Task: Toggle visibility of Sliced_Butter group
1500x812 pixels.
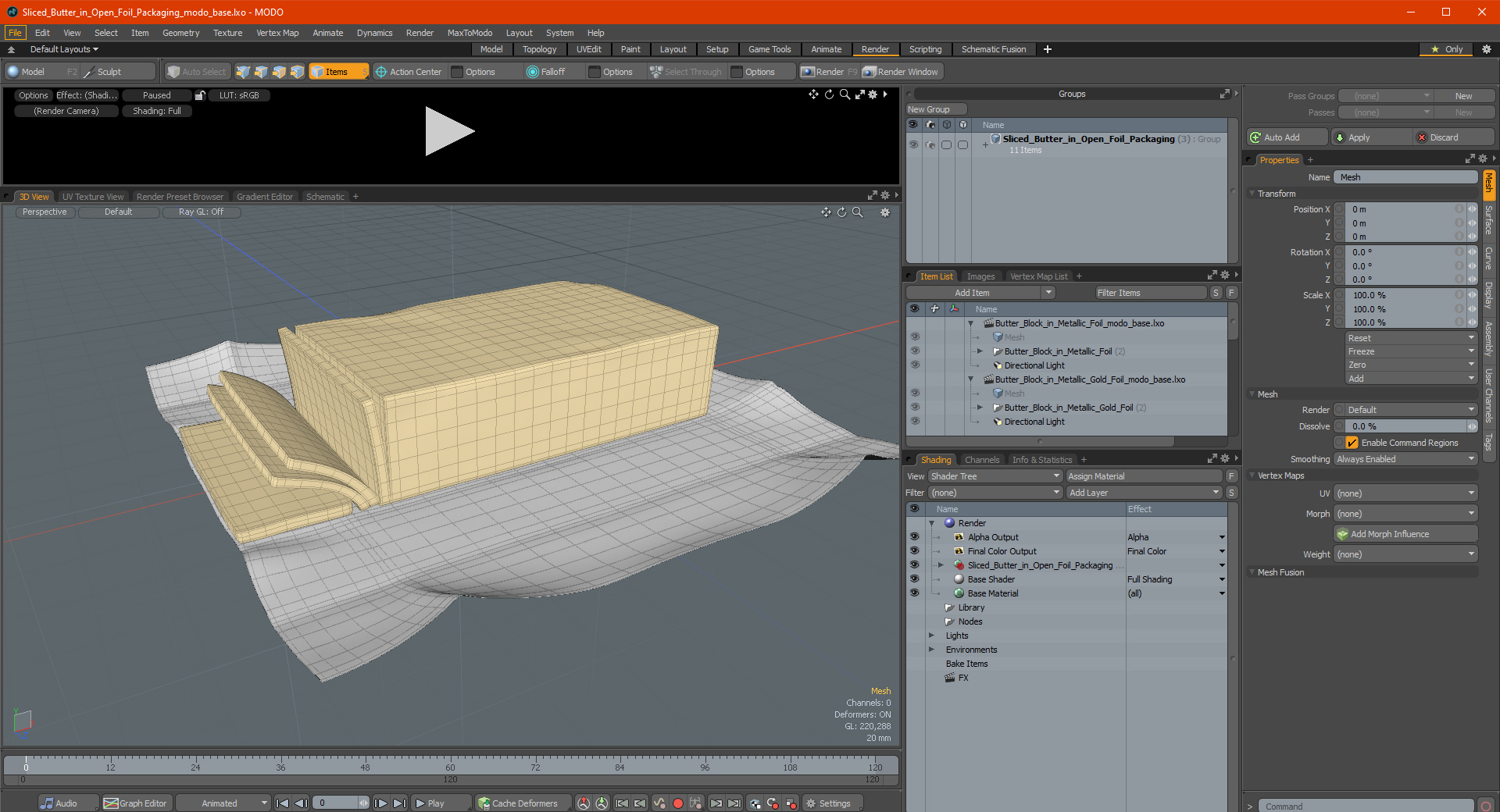Action: (913, 144)
